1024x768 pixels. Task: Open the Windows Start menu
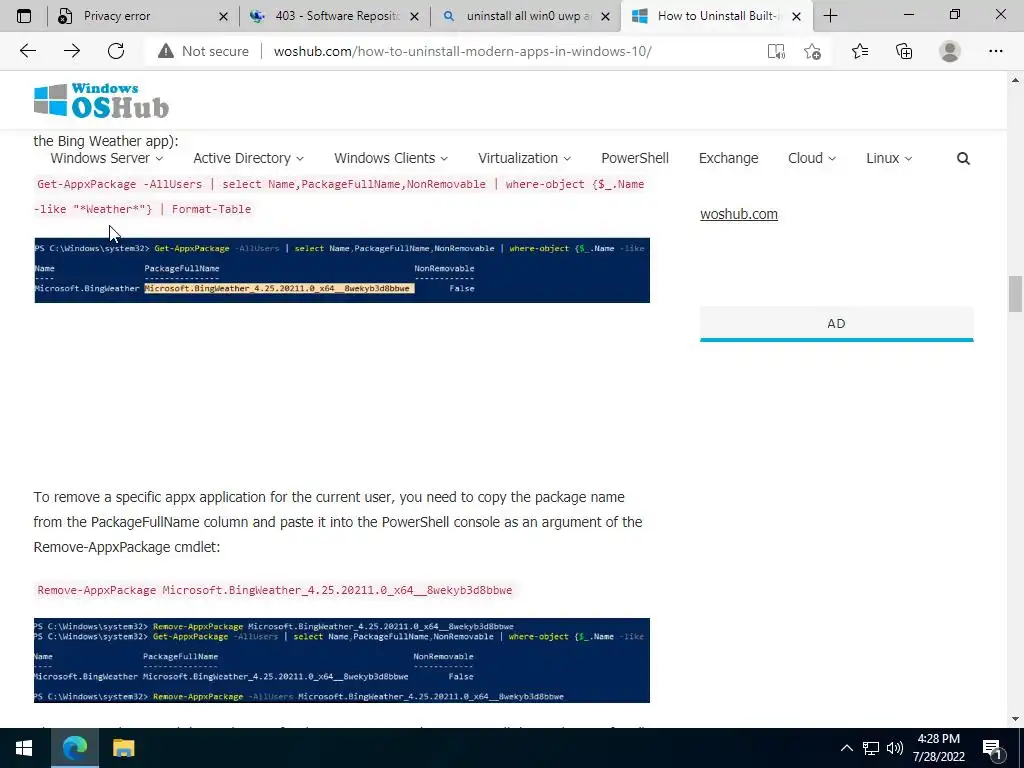pyautogui.click(x=24, y=748)
